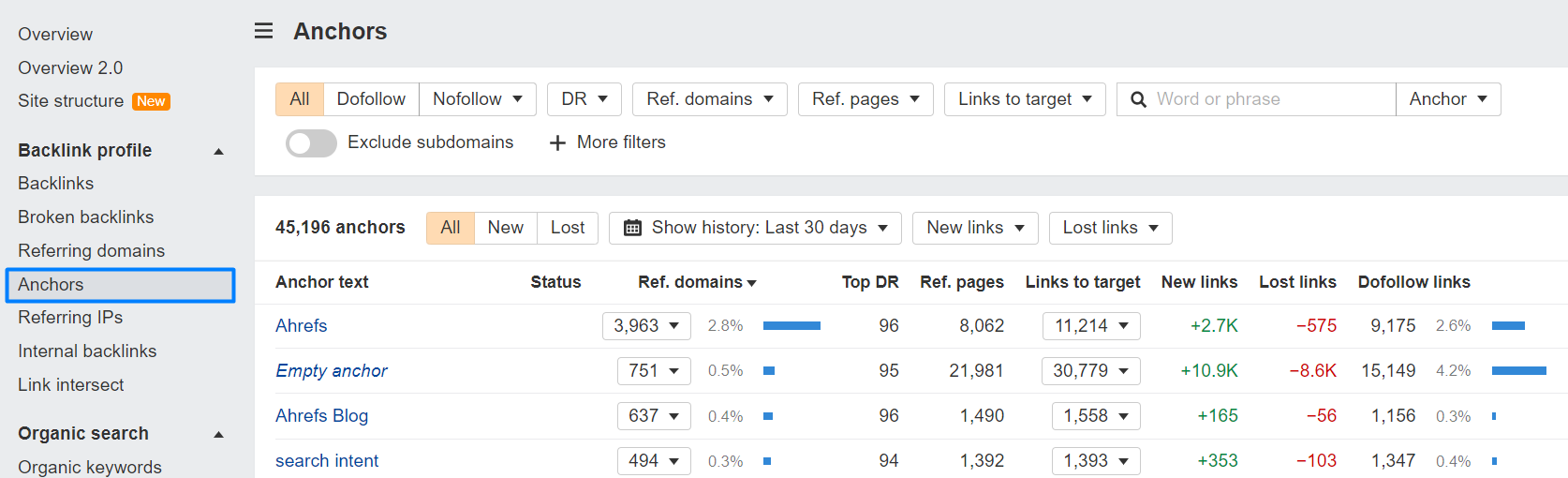The image size is (1568, 478).
Task: Expand the 637 ref. domains dropdown
Action: point(654,416)
